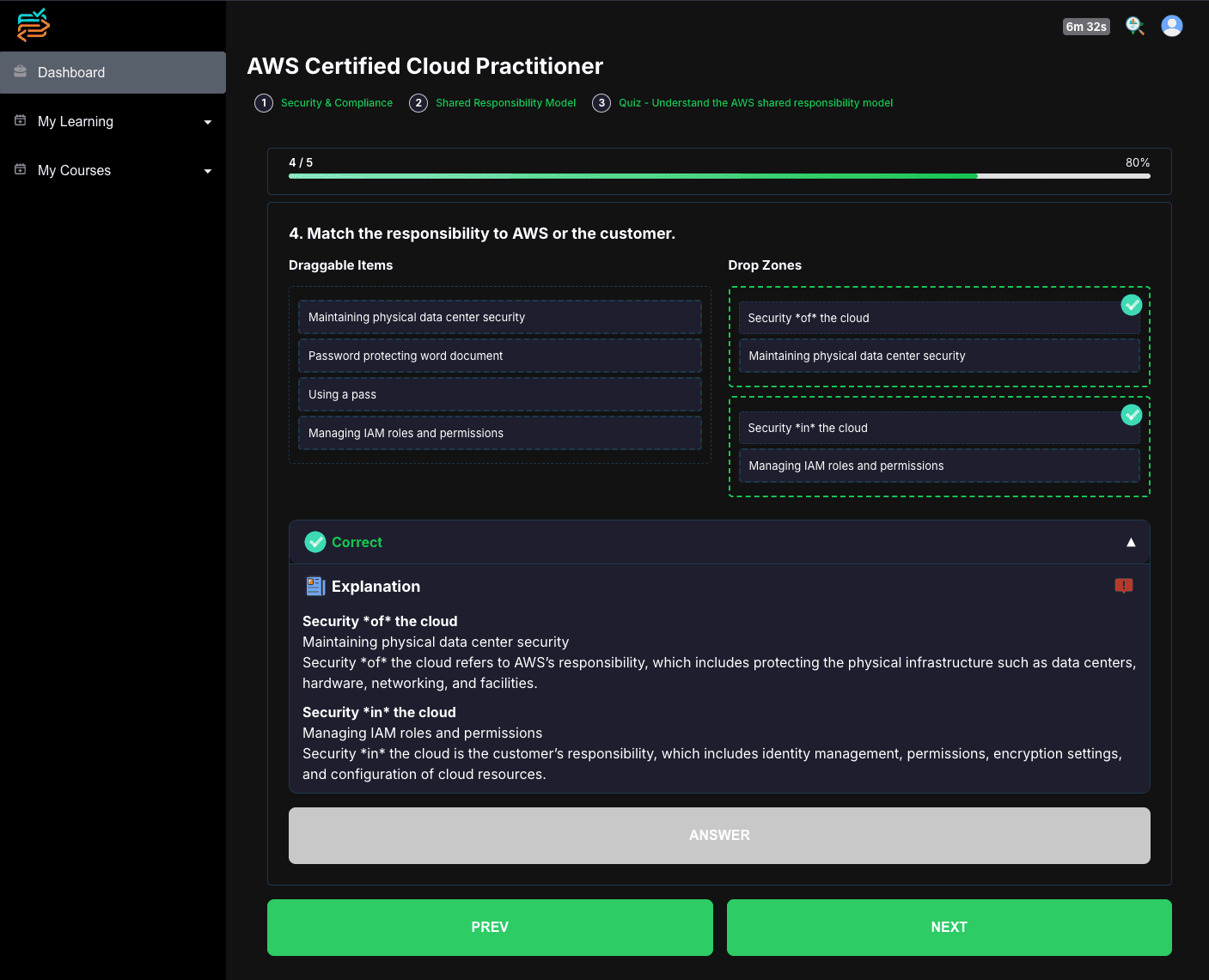1209x980 pixels.
Task: Click the app logo in the top left corner
Action: pyautogui.click(x=33, y=25)
